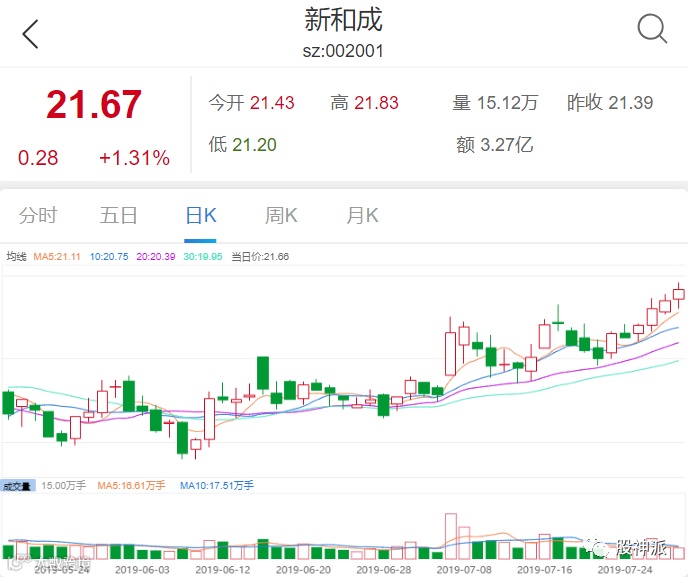Tap the 当日价:21.66 label
688x577 pixels.
tap(260, 257)
